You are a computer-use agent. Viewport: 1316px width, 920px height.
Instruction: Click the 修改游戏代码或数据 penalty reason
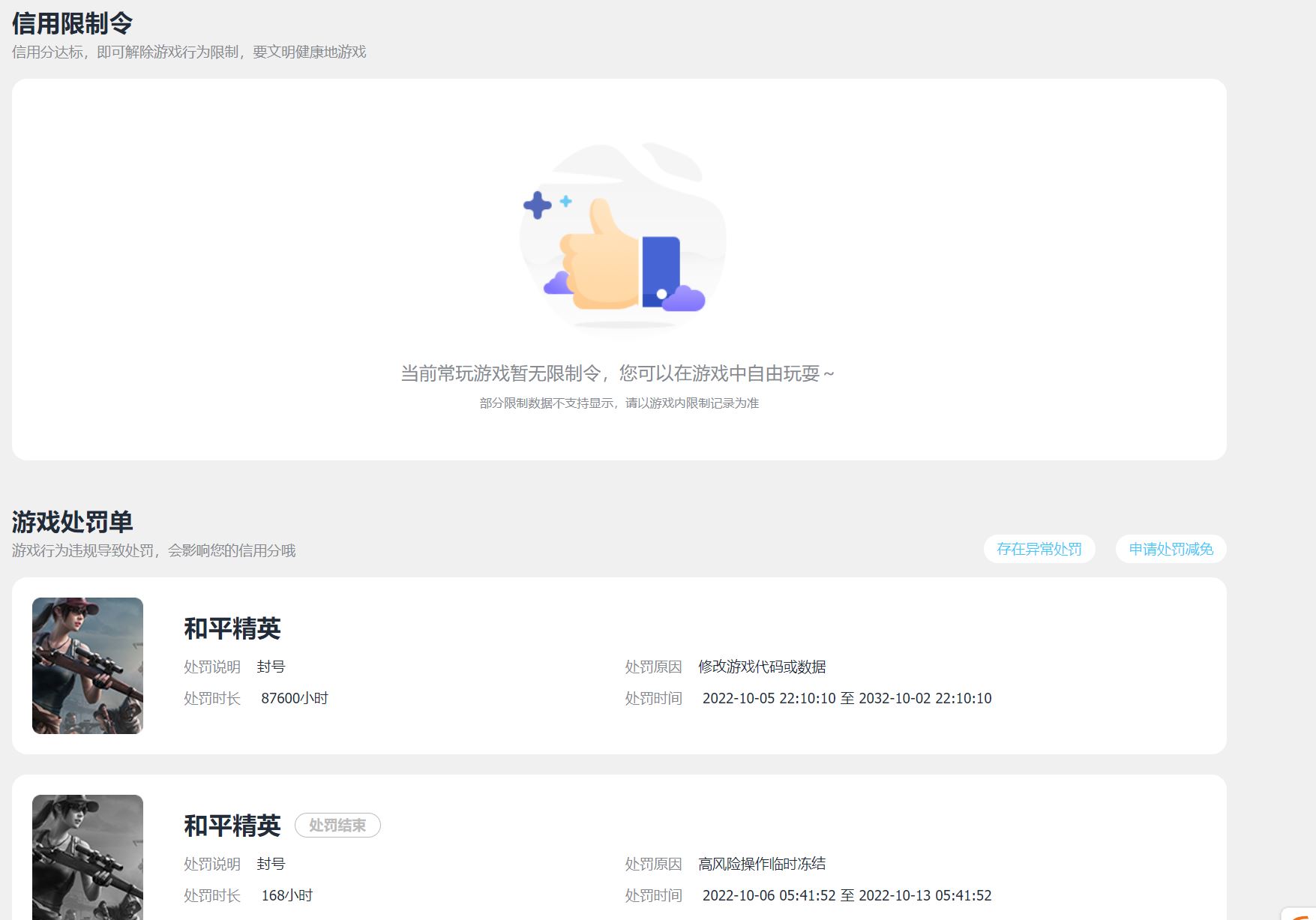click(766, 665)
